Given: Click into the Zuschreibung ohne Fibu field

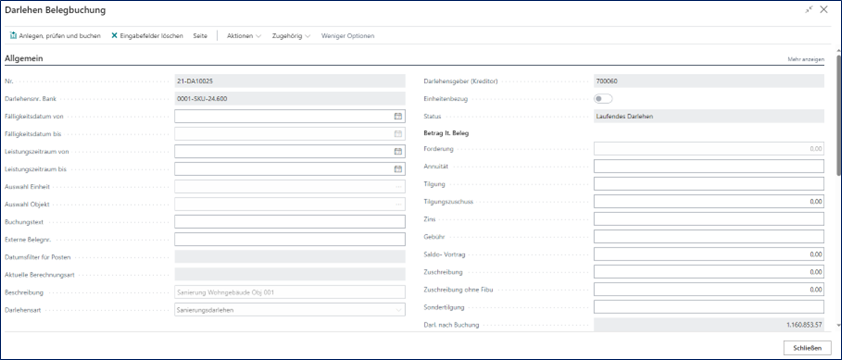Looking at the screenshot, I should (x=709, y=290).
